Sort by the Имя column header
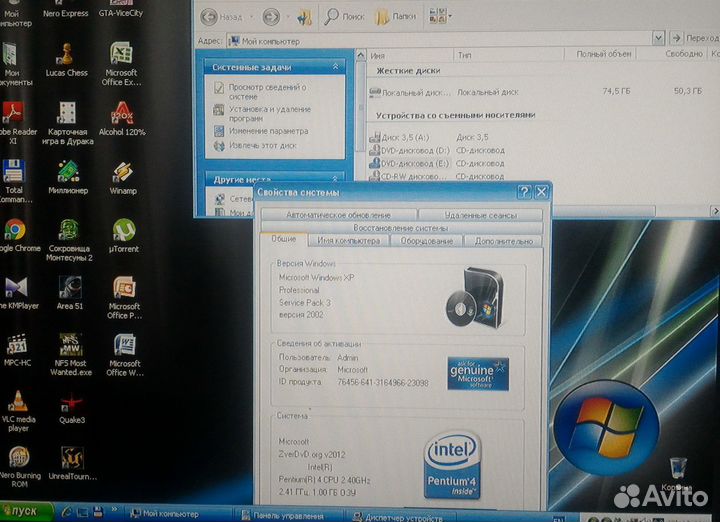This screenshot has height=522, width=720. tap(410, 55)
